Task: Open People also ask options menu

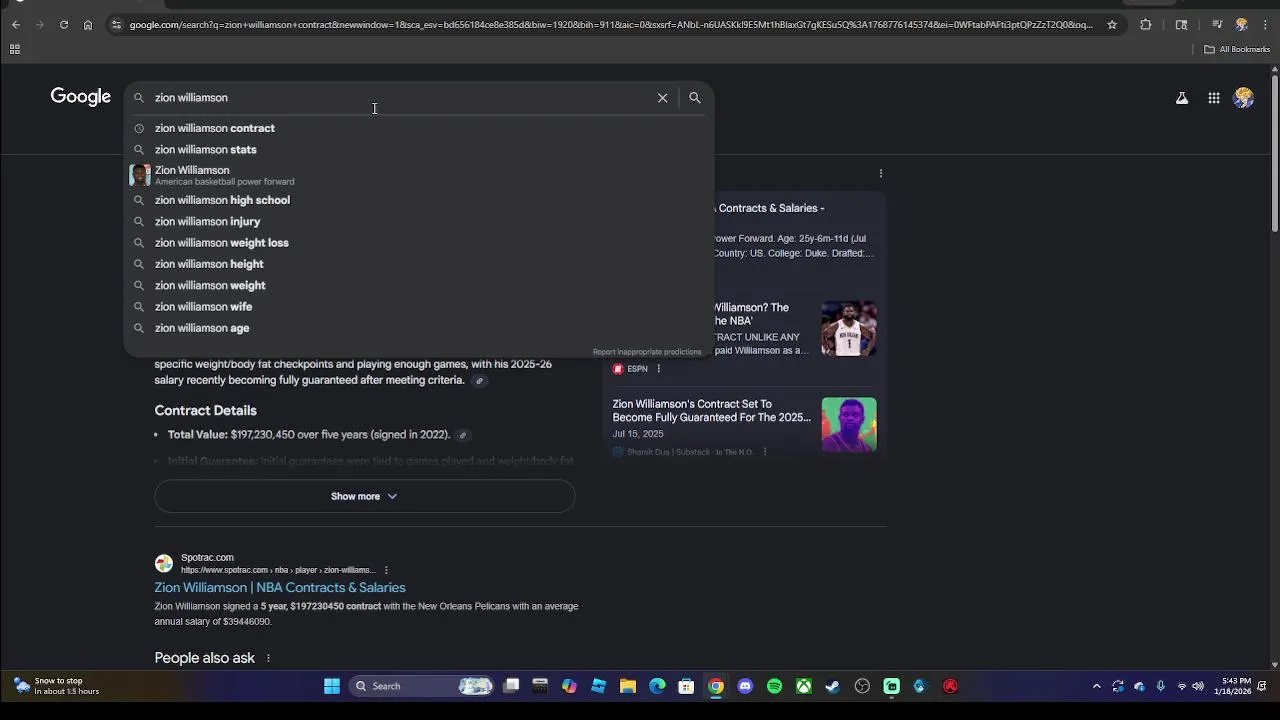Action: [268, 658]
